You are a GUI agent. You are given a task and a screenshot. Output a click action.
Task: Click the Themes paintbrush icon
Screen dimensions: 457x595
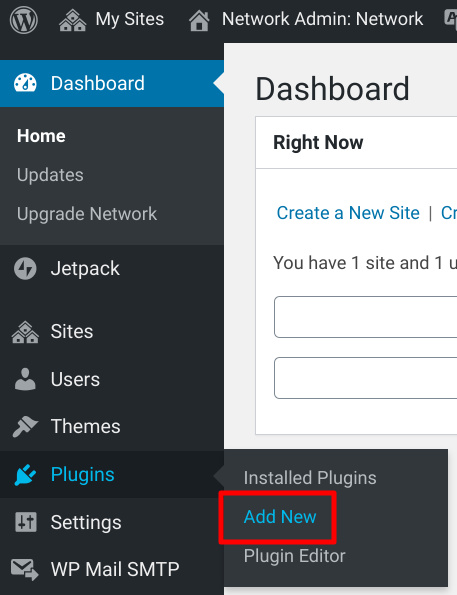tap(25, 426)
